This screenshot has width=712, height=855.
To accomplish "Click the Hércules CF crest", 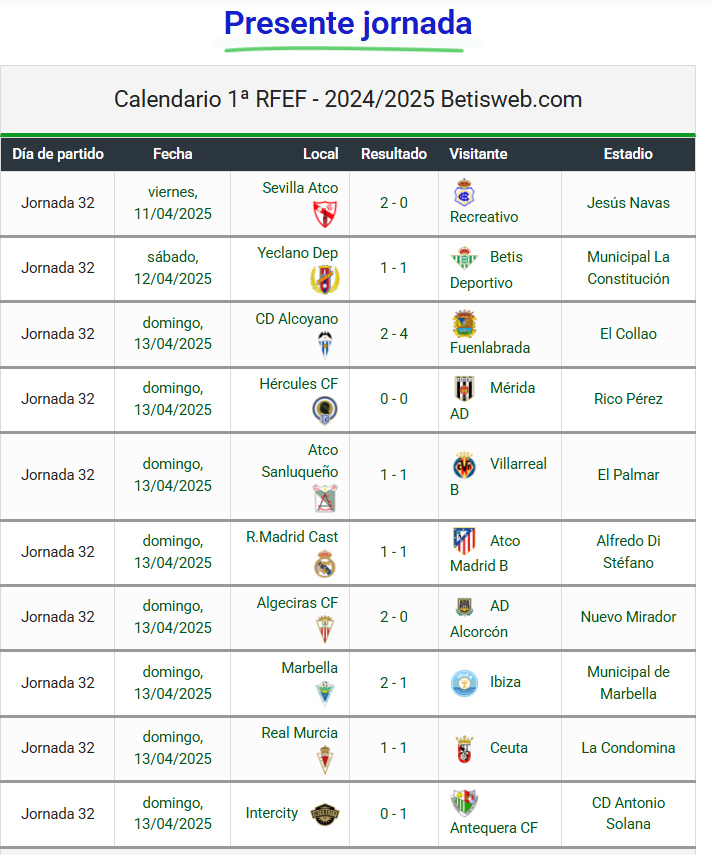I will (x=325, y=410).
